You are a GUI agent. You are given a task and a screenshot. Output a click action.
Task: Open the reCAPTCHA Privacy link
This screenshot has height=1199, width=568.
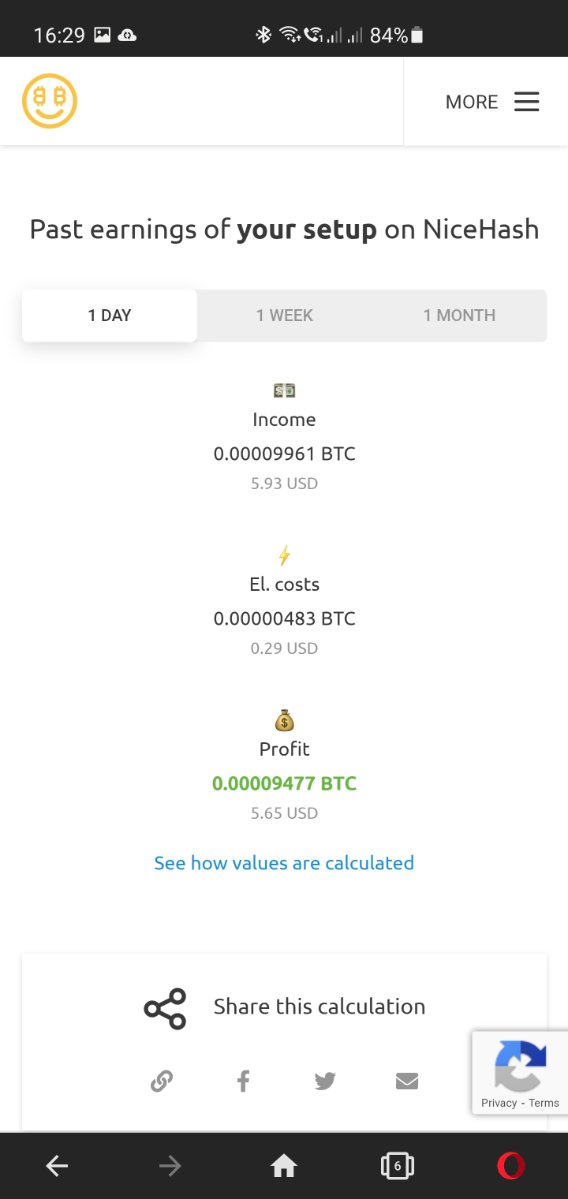[498, 1103]
